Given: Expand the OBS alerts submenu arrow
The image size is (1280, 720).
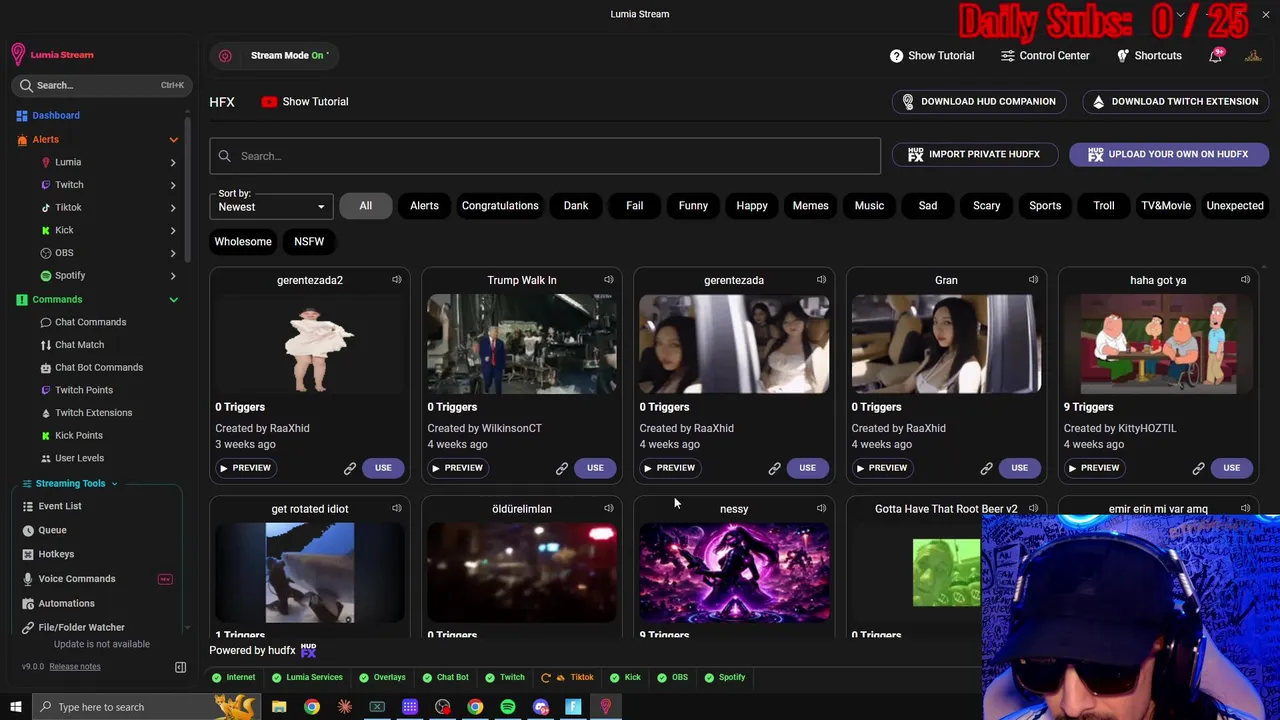Looking at the screenshot, I should [x=173, y=253].
